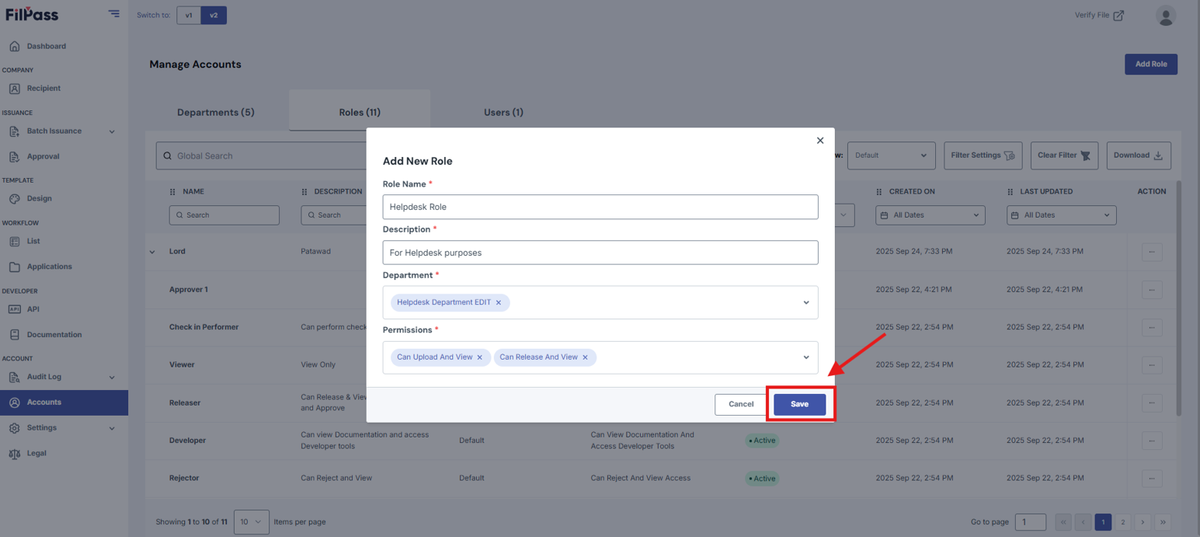Click the Description input in the dialog
The image size is (1200, 537).
pos(600,252)
